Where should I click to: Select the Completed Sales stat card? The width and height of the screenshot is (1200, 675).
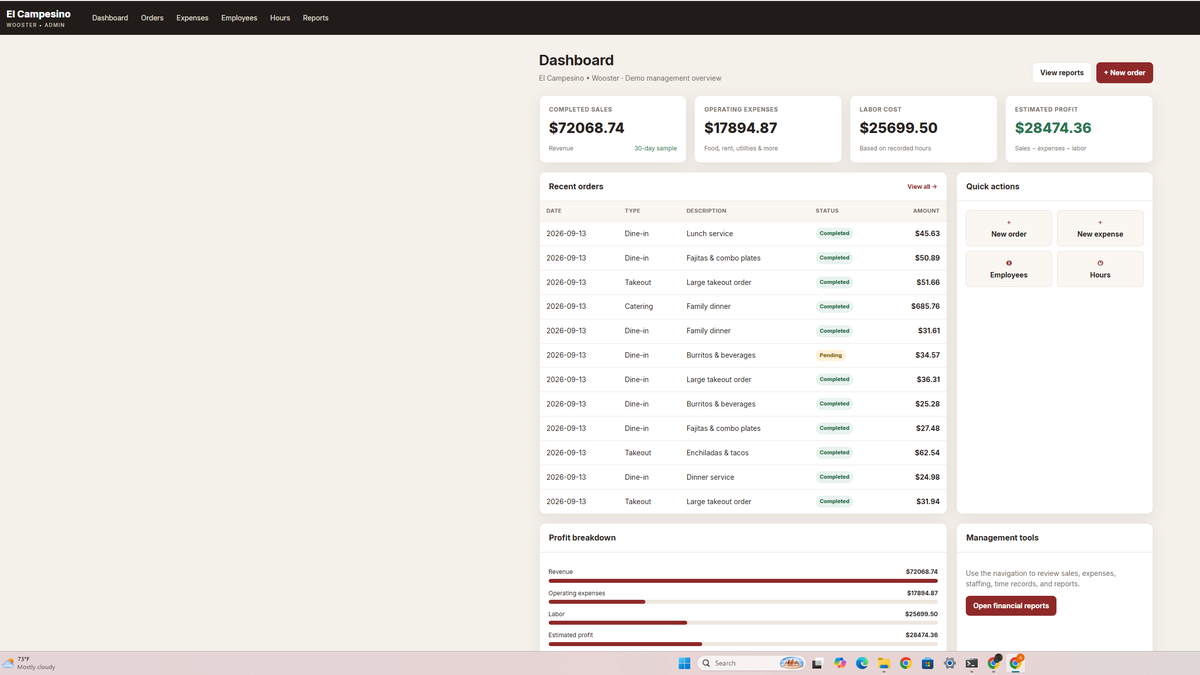point(613,129)
